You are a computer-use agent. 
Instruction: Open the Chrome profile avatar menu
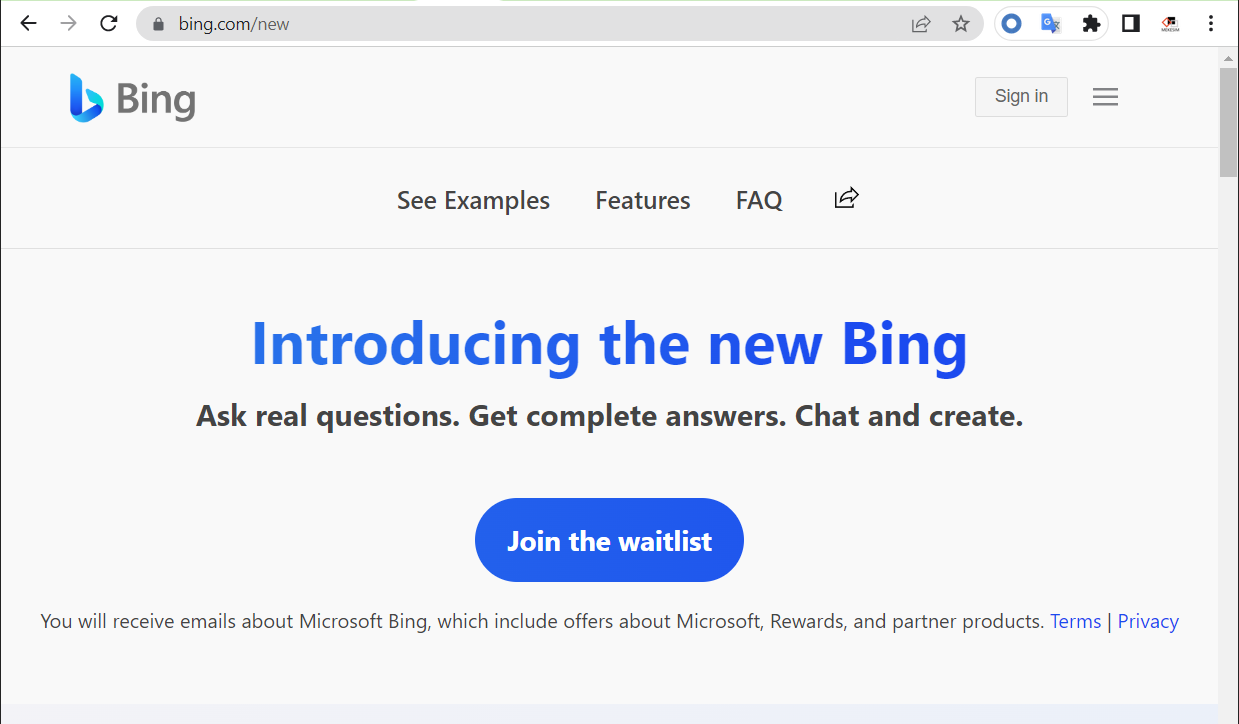(1171, 24)
